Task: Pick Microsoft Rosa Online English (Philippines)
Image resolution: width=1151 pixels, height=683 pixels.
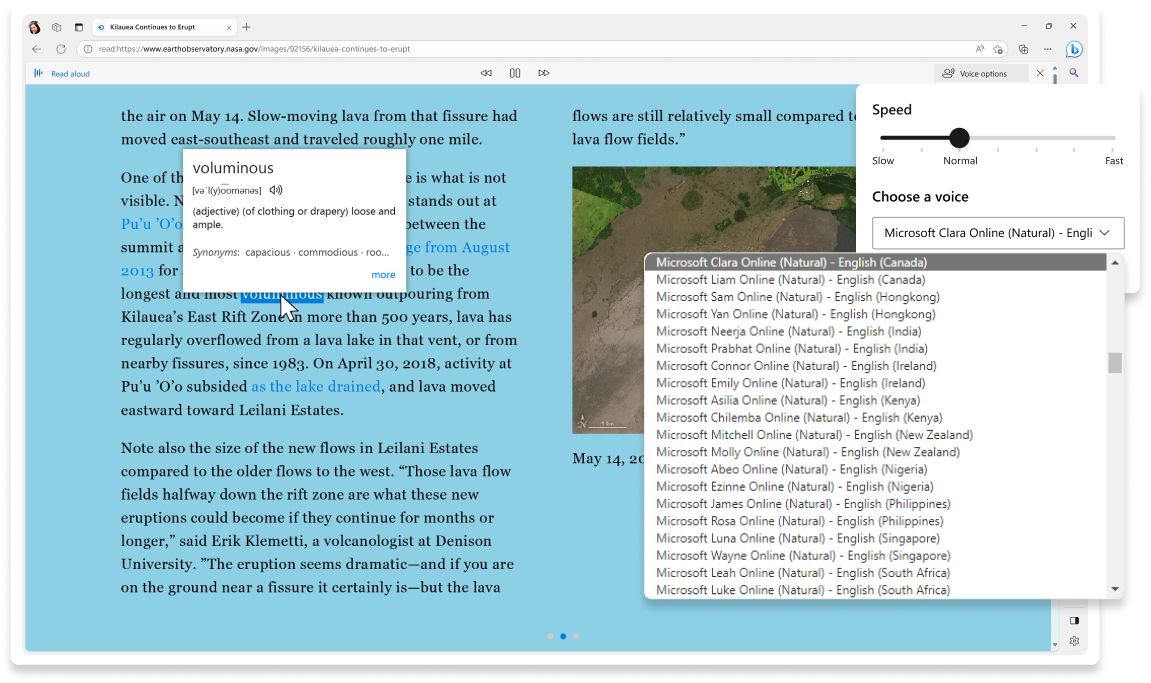Action: 875,521
